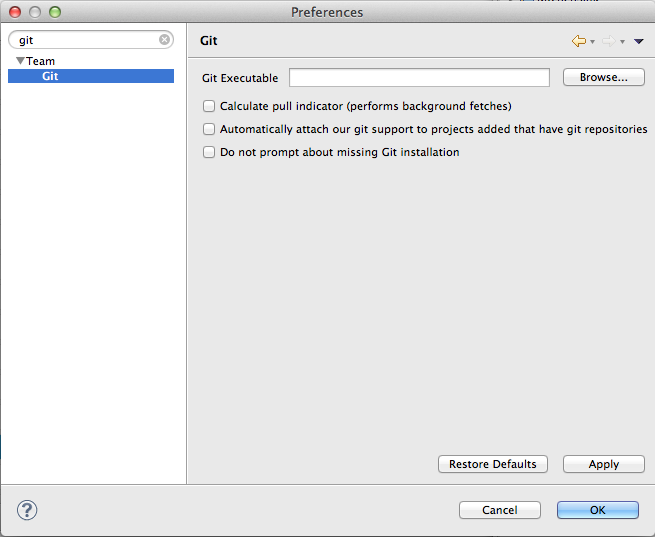This screenshot has height=537, width=655.
Task: Collapse the Team tree node
Action: point(20,61)
